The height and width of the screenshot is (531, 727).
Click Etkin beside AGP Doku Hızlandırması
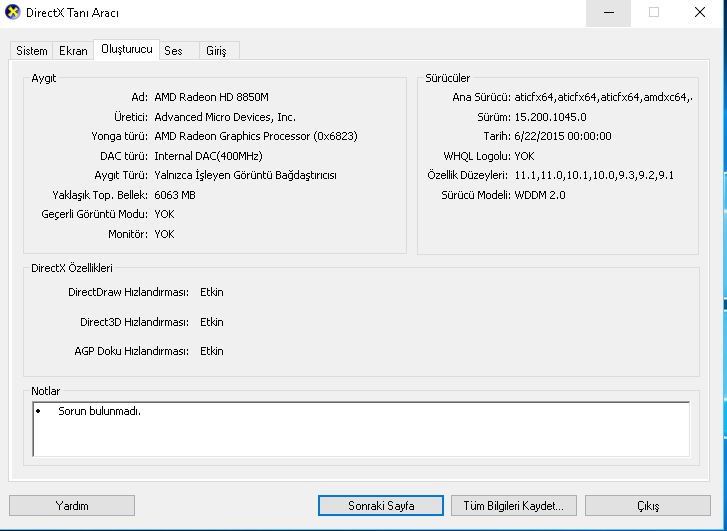tap(211, 351)
